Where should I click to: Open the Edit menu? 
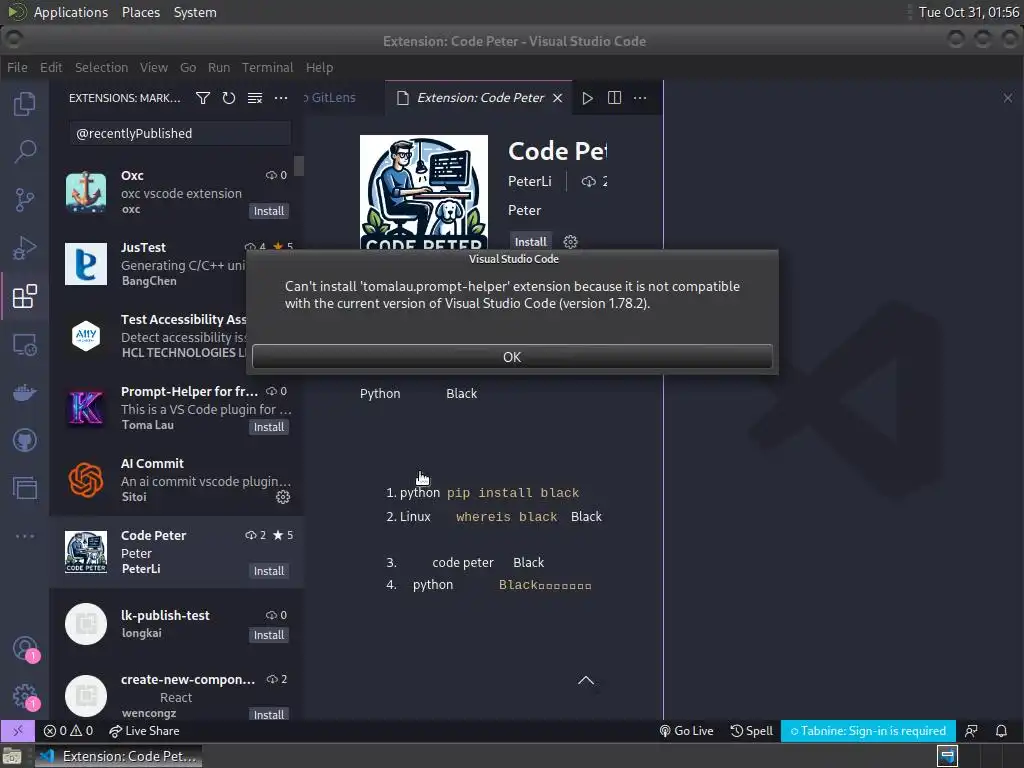[x=51, y=67]
